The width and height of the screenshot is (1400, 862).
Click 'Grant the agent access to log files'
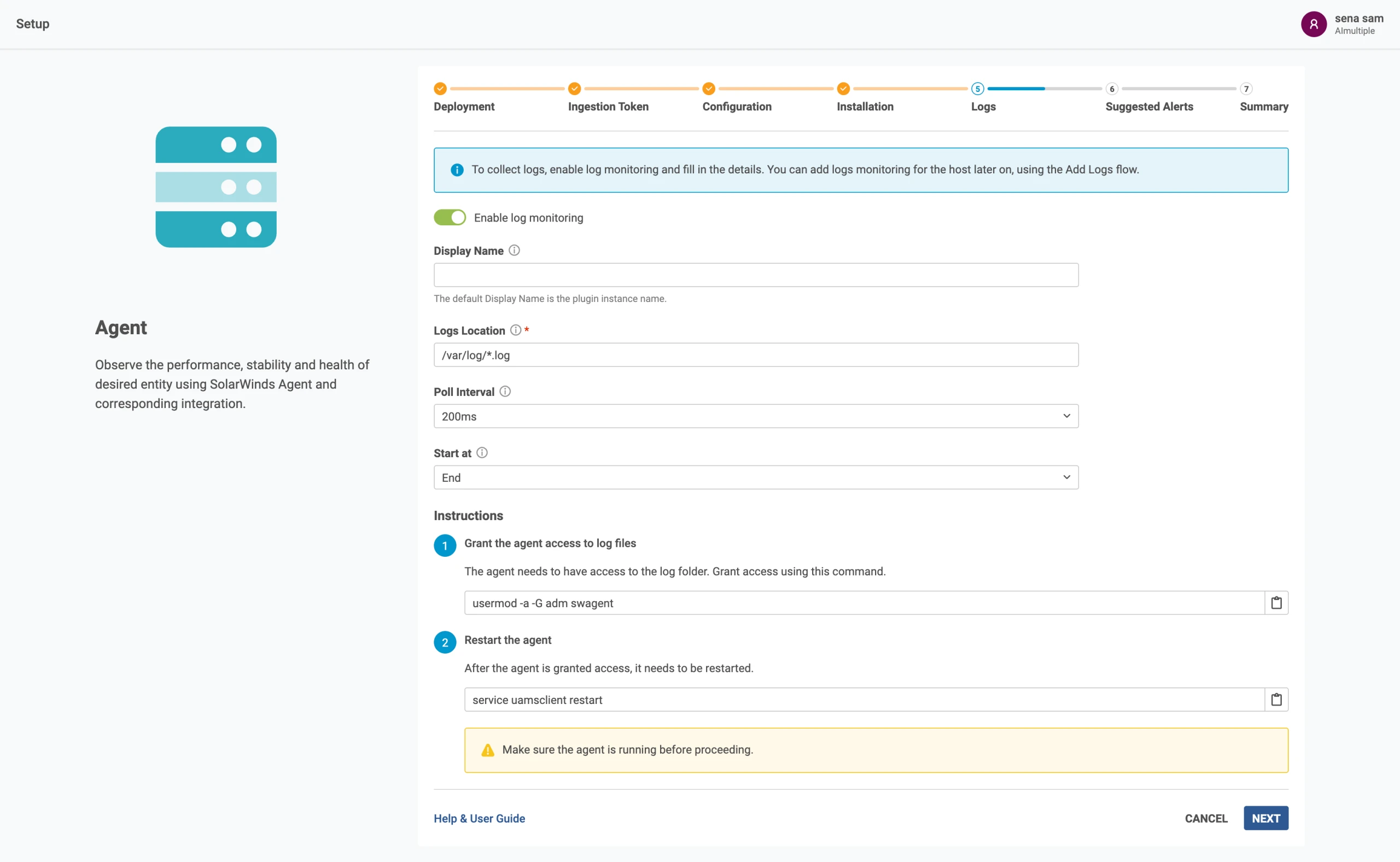[x=550, y=543]
